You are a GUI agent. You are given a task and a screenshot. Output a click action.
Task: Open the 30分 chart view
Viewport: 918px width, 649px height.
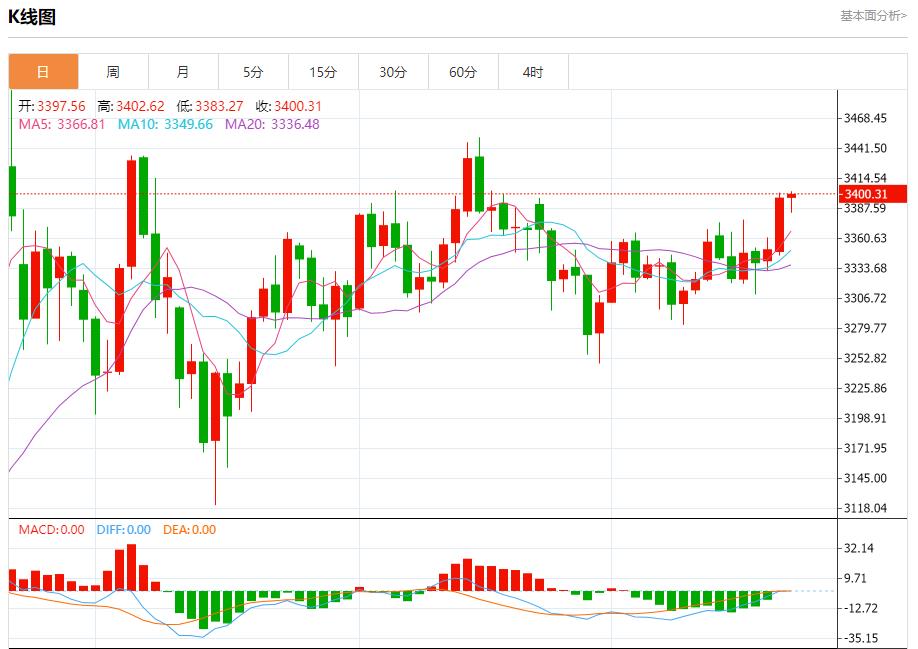[394, 71]
